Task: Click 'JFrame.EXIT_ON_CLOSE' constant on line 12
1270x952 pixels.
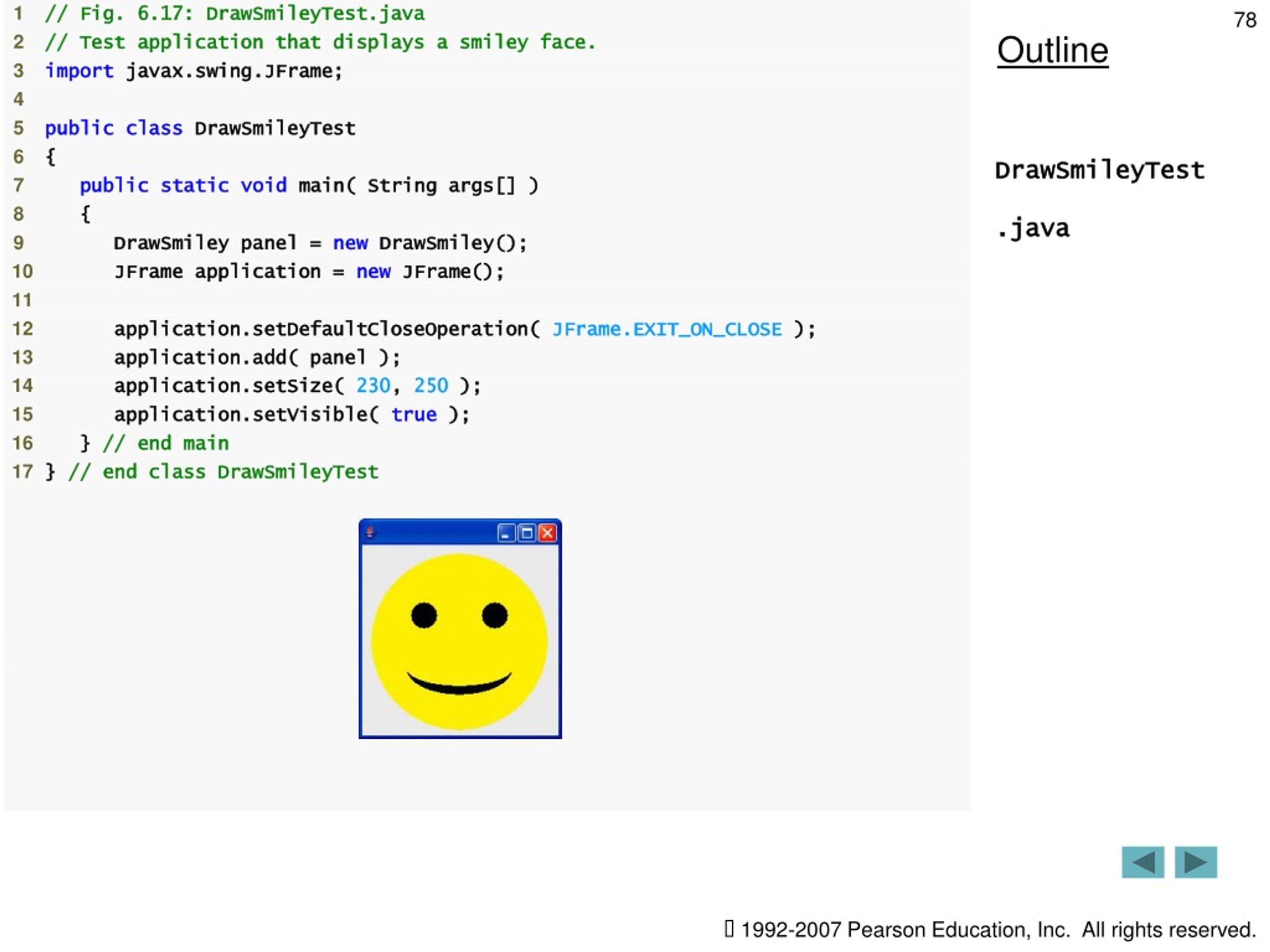Action: pyautogui.click(x=667, y=329)
